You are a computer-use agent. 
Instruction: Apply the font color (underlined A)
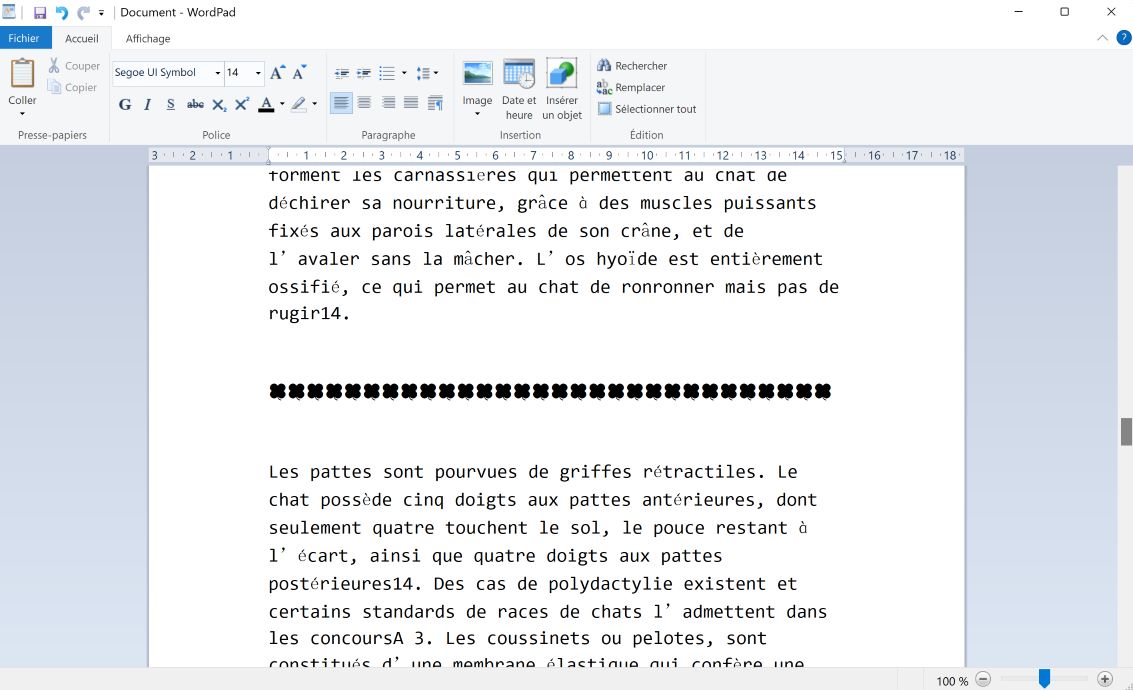tap(266, 104)
